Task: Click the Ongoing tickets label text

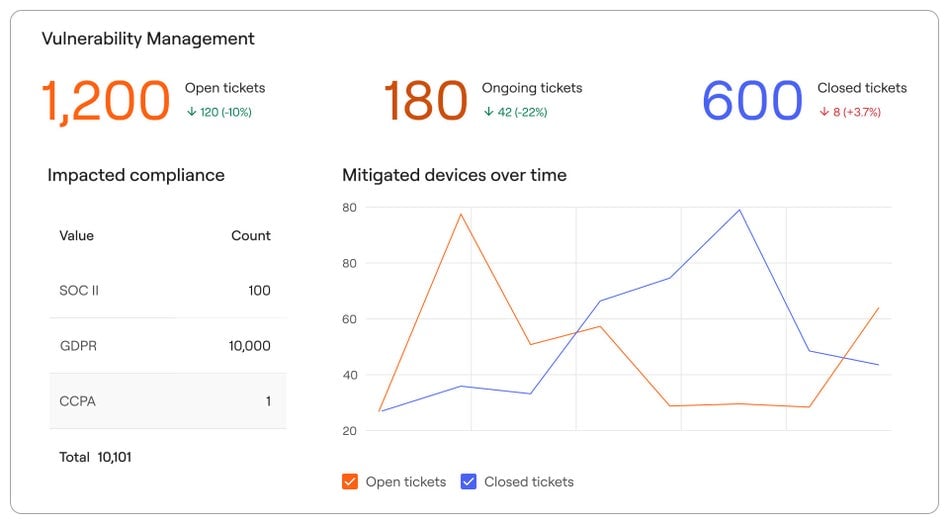Action: point(532,88)
